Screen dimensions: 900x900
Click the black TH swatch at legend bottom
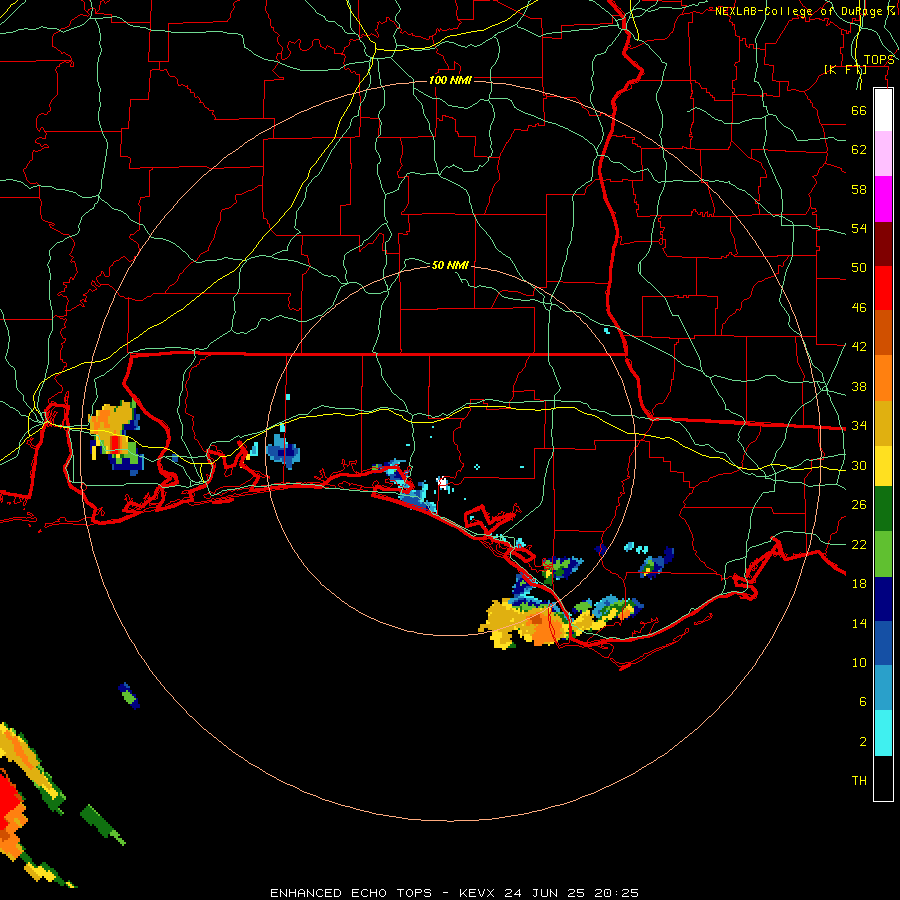coord(883,778)
